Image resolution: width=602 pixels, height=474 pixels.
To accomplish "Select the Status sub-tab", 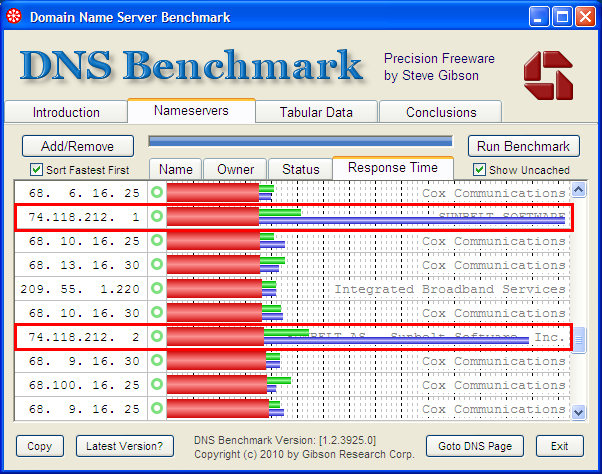I will (x=300, y=169).
